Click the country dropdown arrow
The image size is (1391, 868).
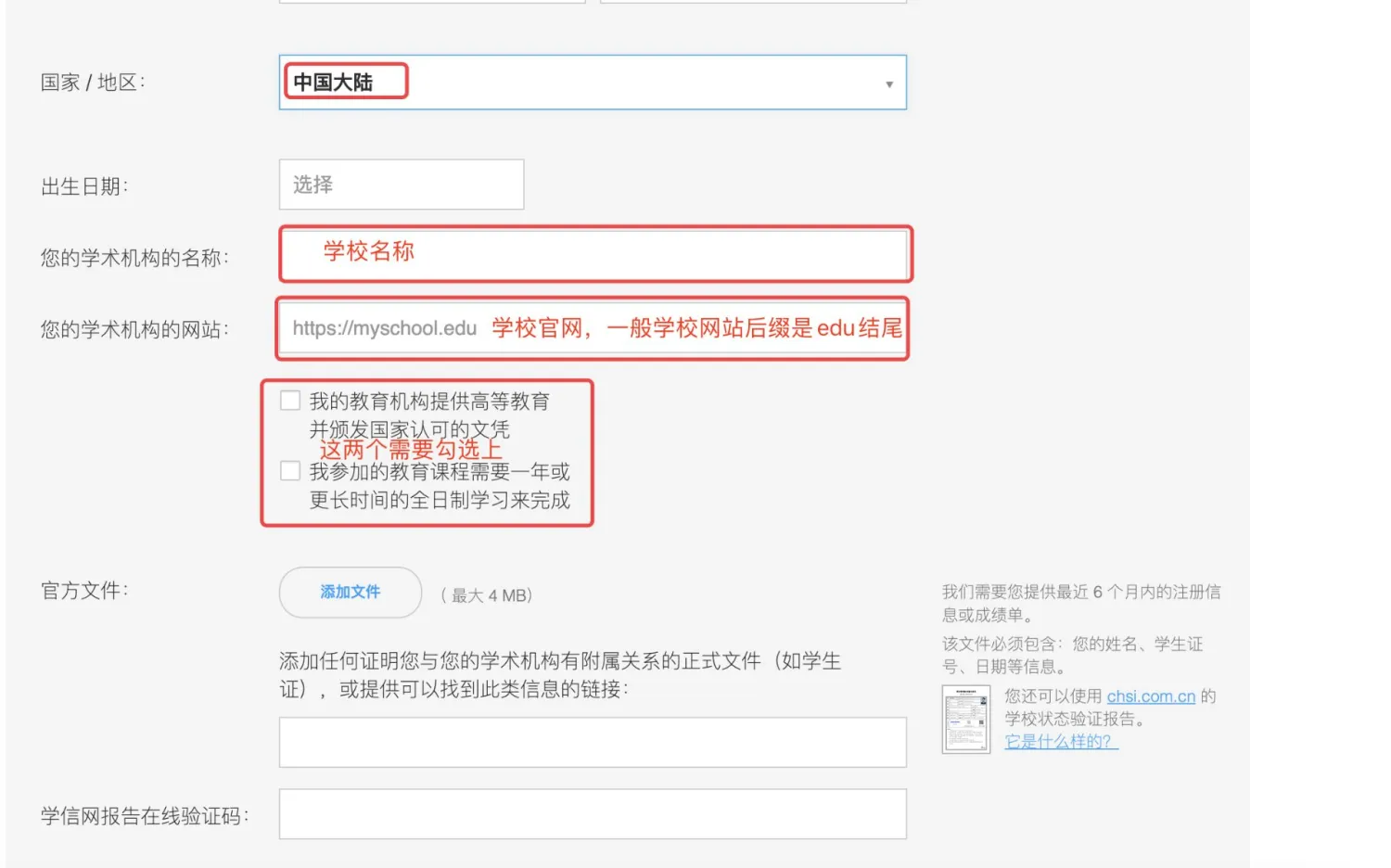[888, 84]
